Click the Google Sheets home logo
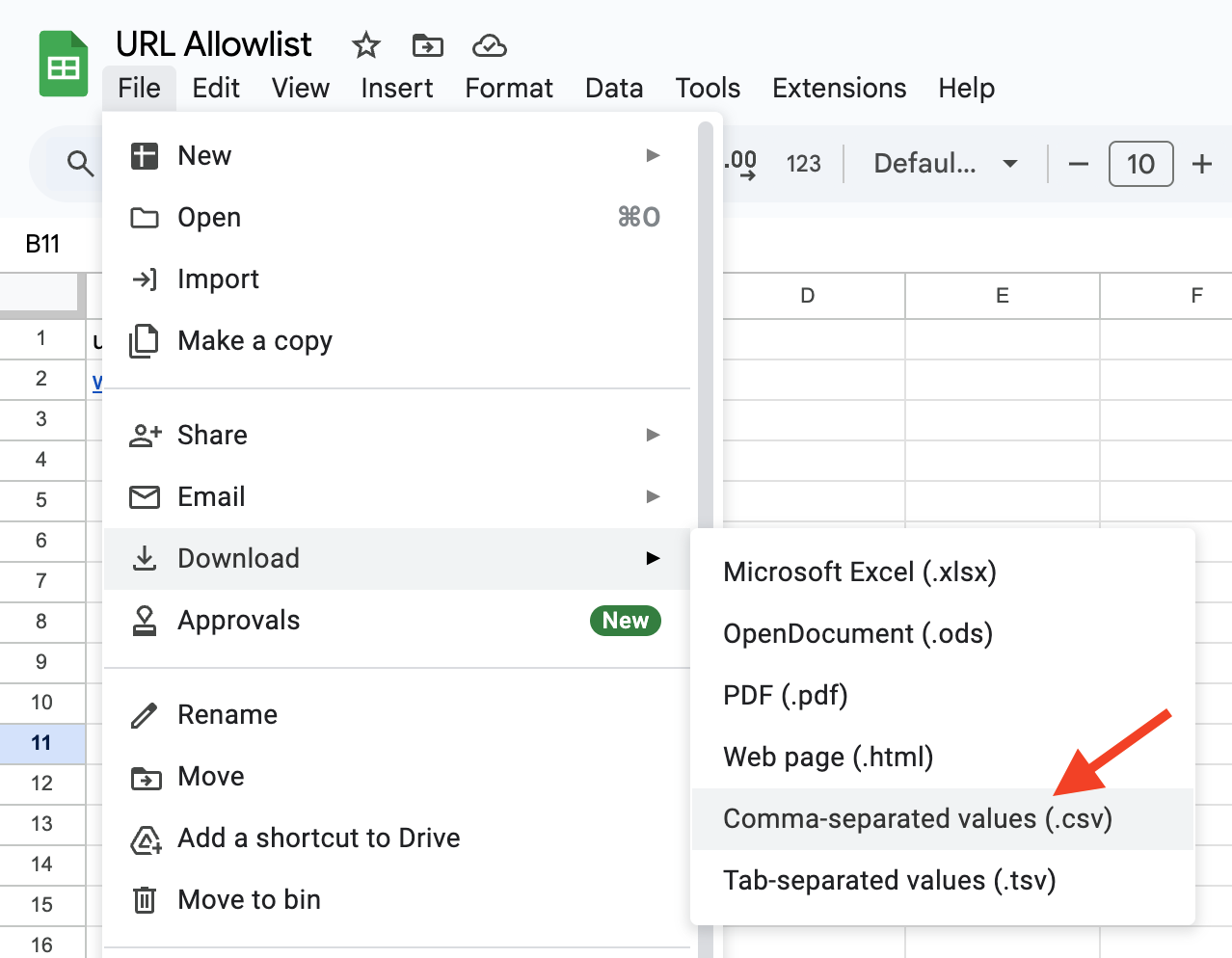The image size is (1232, 958). pyautogui.click(x=64, y=64)
